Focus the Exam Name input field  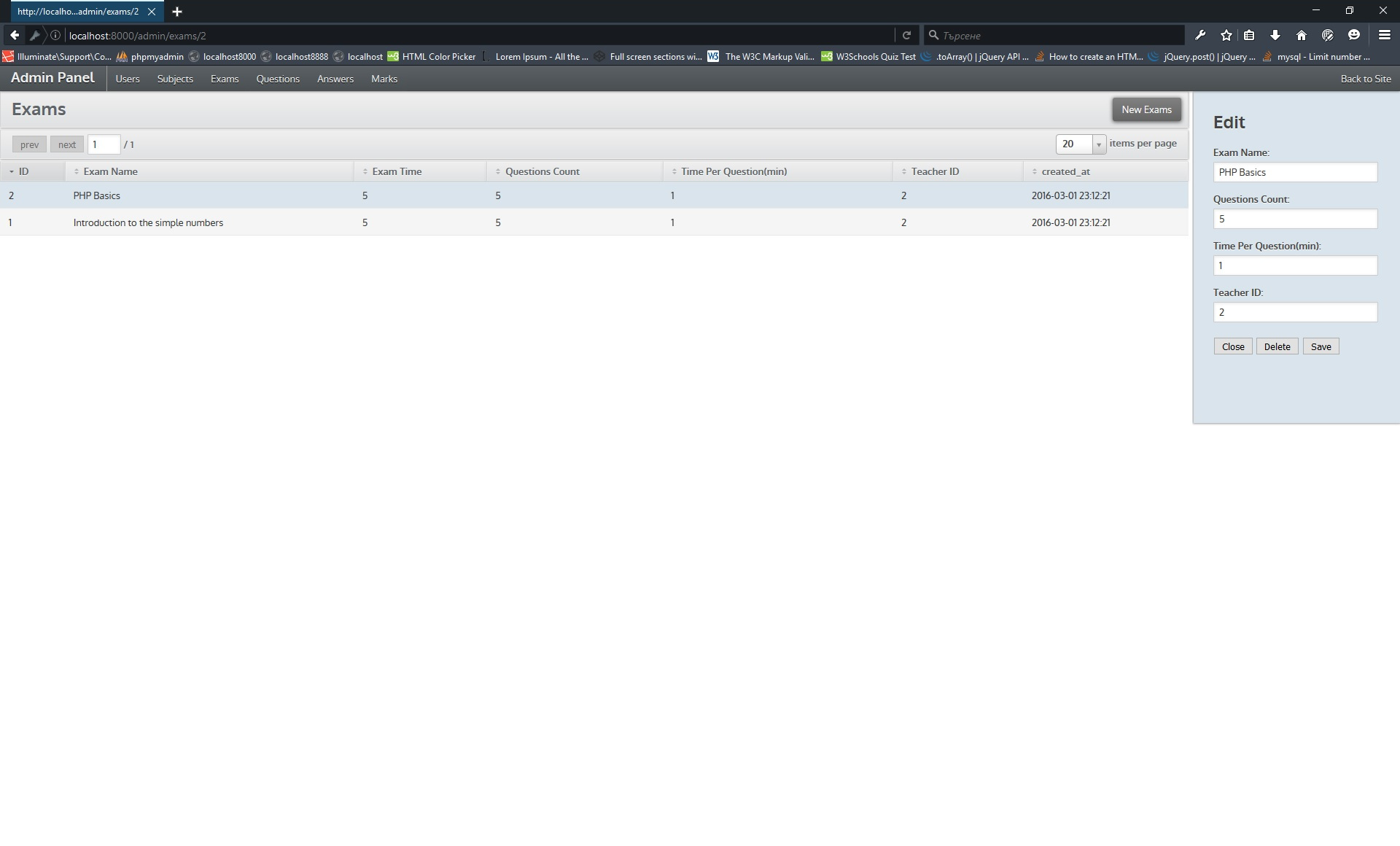click(x=1294, y=172)
